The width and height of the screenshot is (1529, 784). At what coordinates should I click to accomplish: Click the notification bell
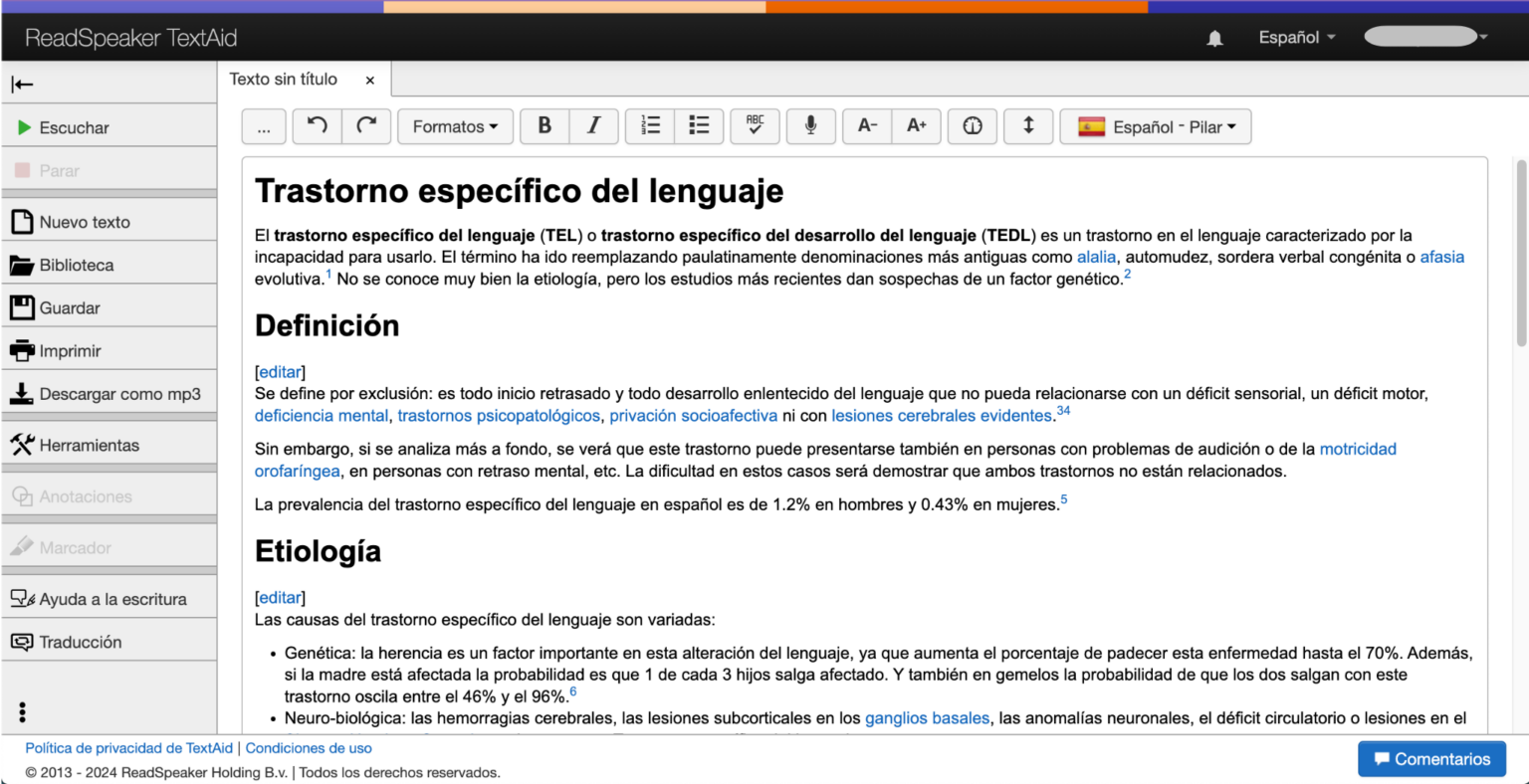[x=1214, y=37]
